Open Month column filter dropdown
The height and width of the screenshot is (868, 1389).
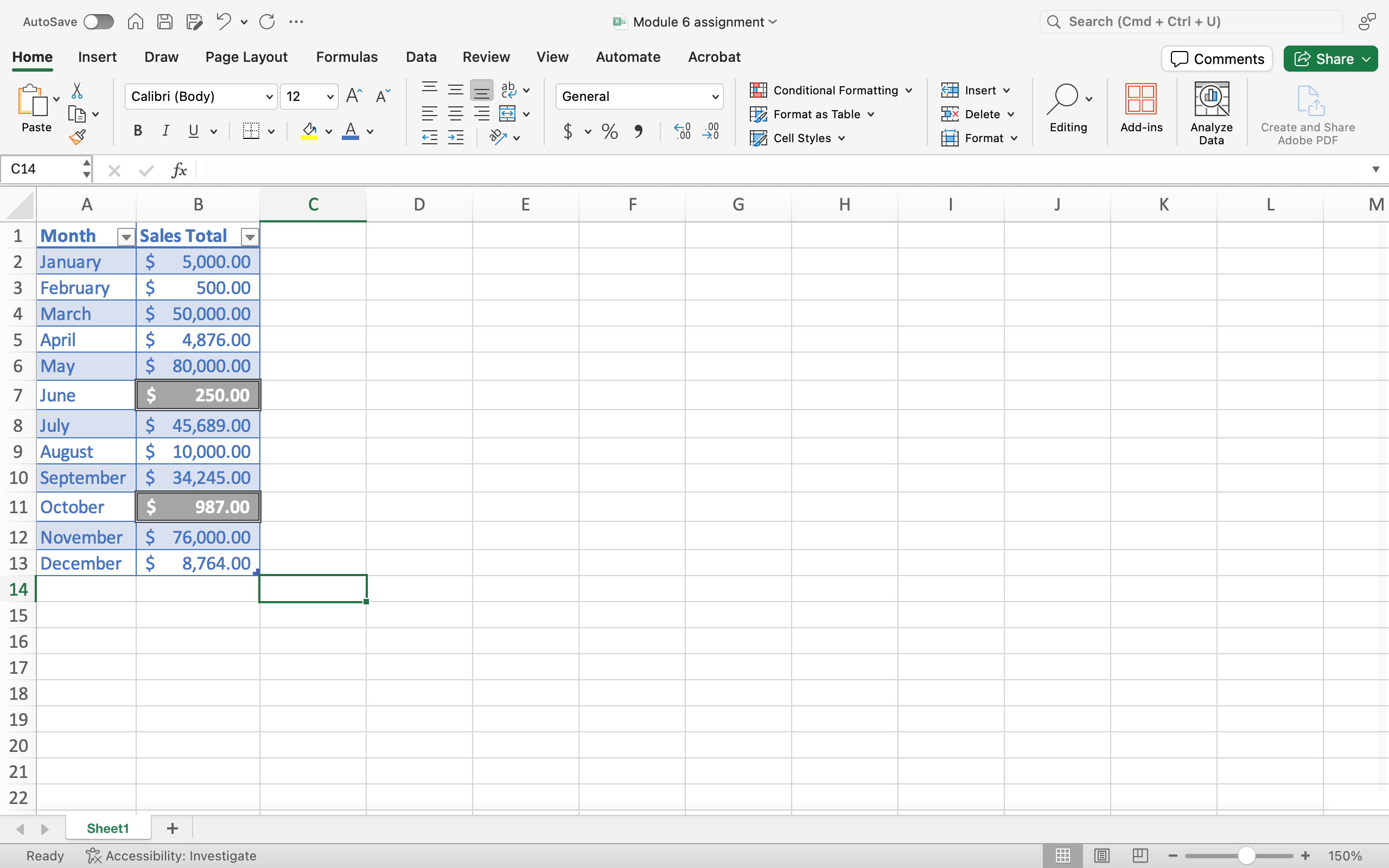click(x=126, y=237)
